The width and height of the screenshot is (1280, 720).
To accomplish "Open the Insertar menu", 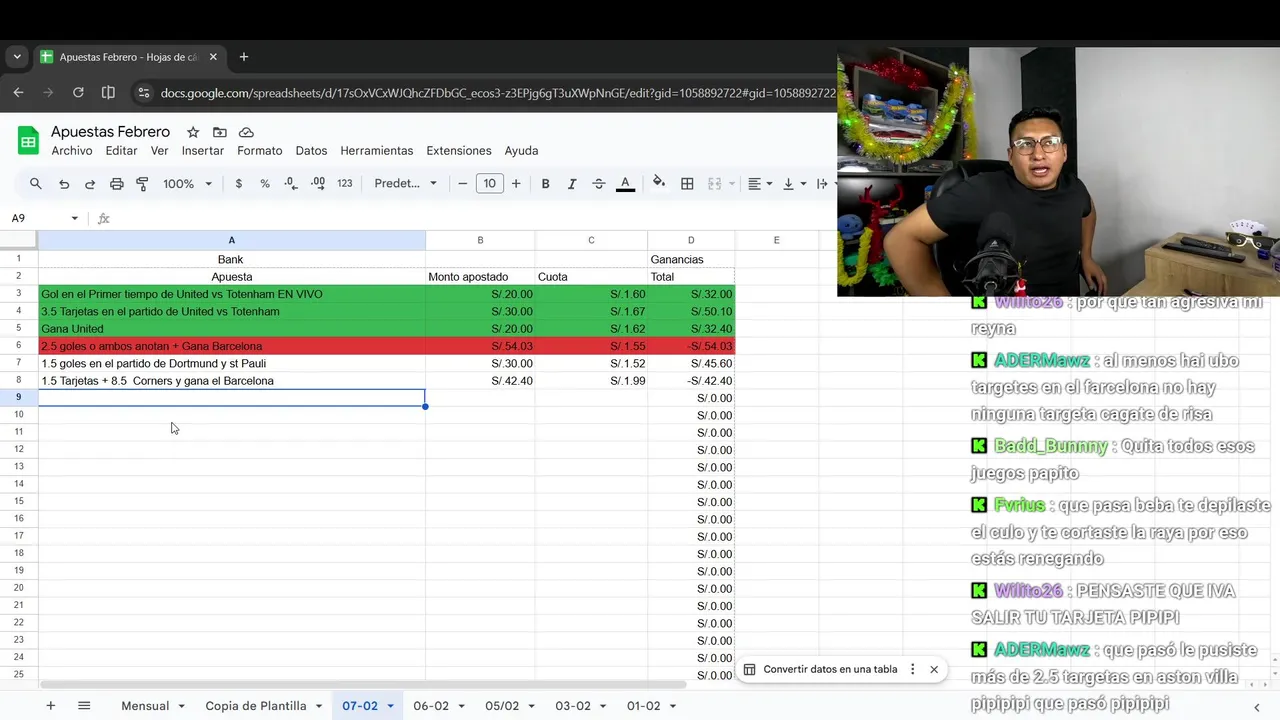I will coord(203,151).
